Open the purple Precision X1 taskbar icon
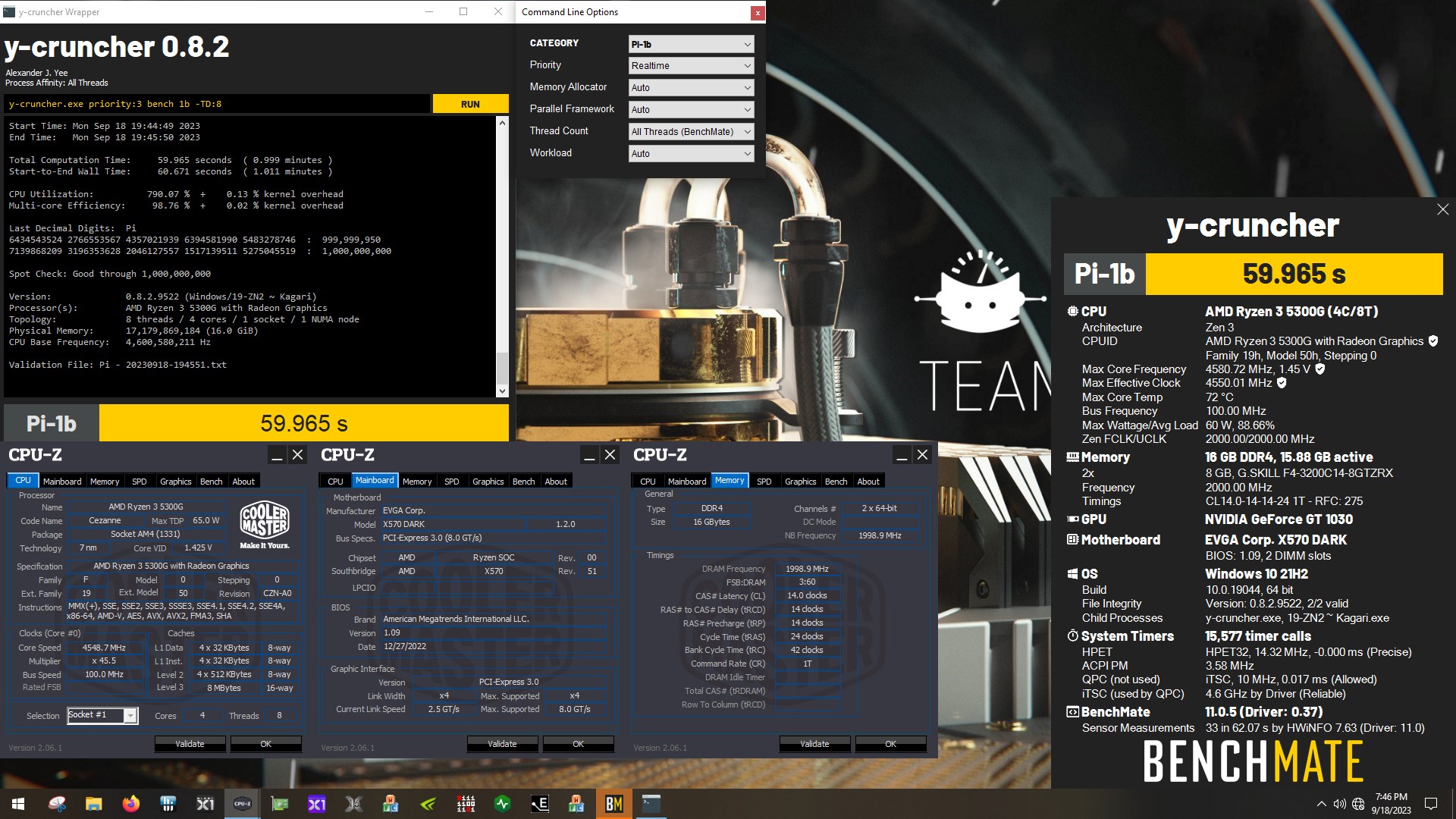The width and height of the screenshot is (1456, 819). pyautogui.click(x=317, y=804)
